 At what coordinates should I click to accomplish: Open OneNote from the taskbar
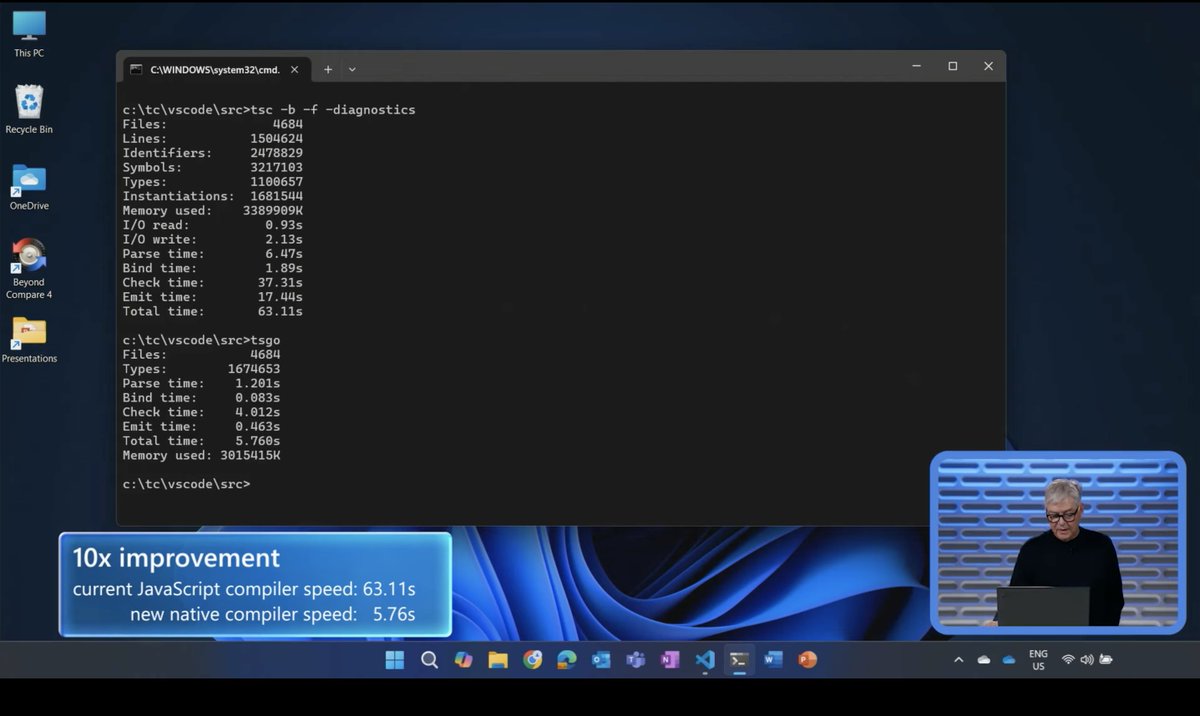[x=670, y=660]
